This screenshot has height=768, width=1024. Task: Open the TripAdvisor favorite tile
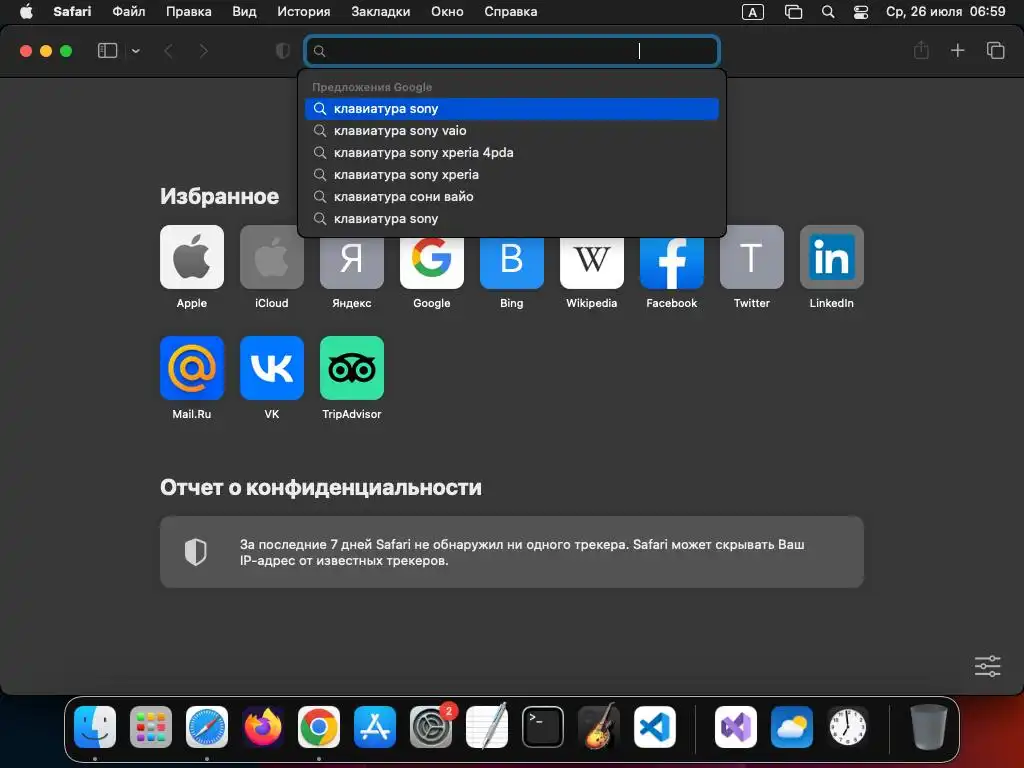click(x=352, y=368)
